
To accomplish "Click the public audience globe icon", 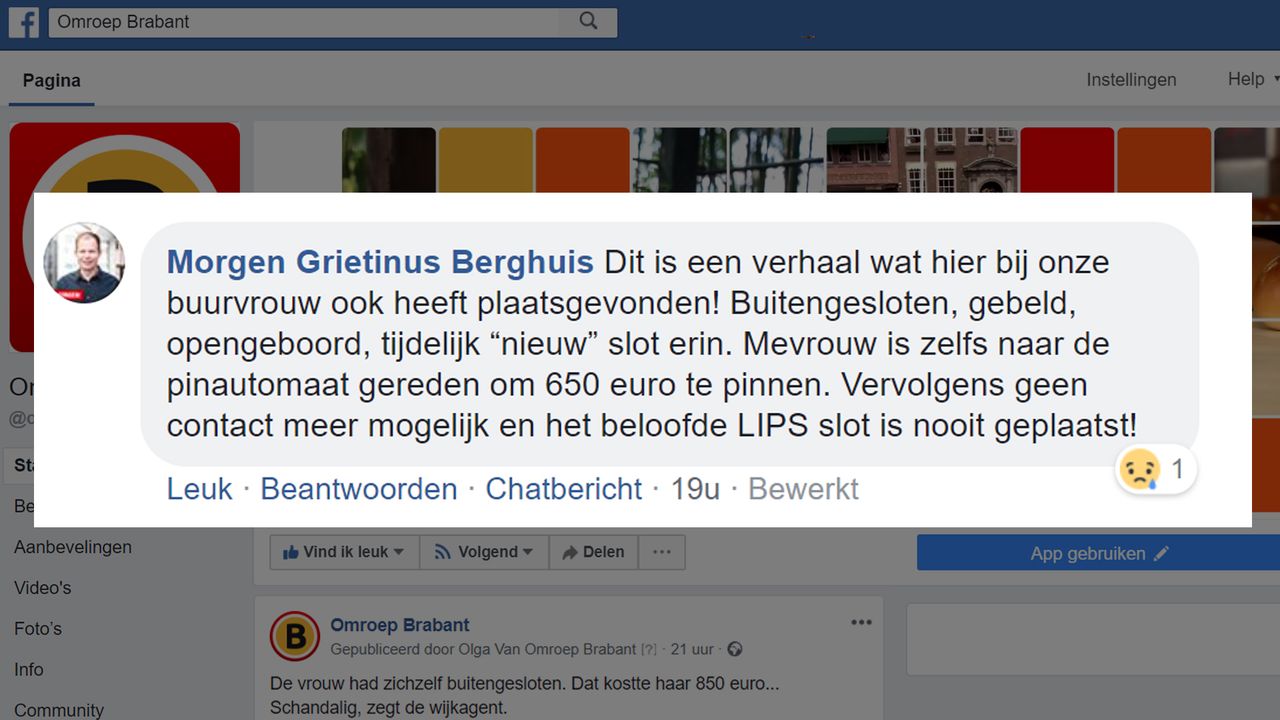I will [x=735, y=650].
